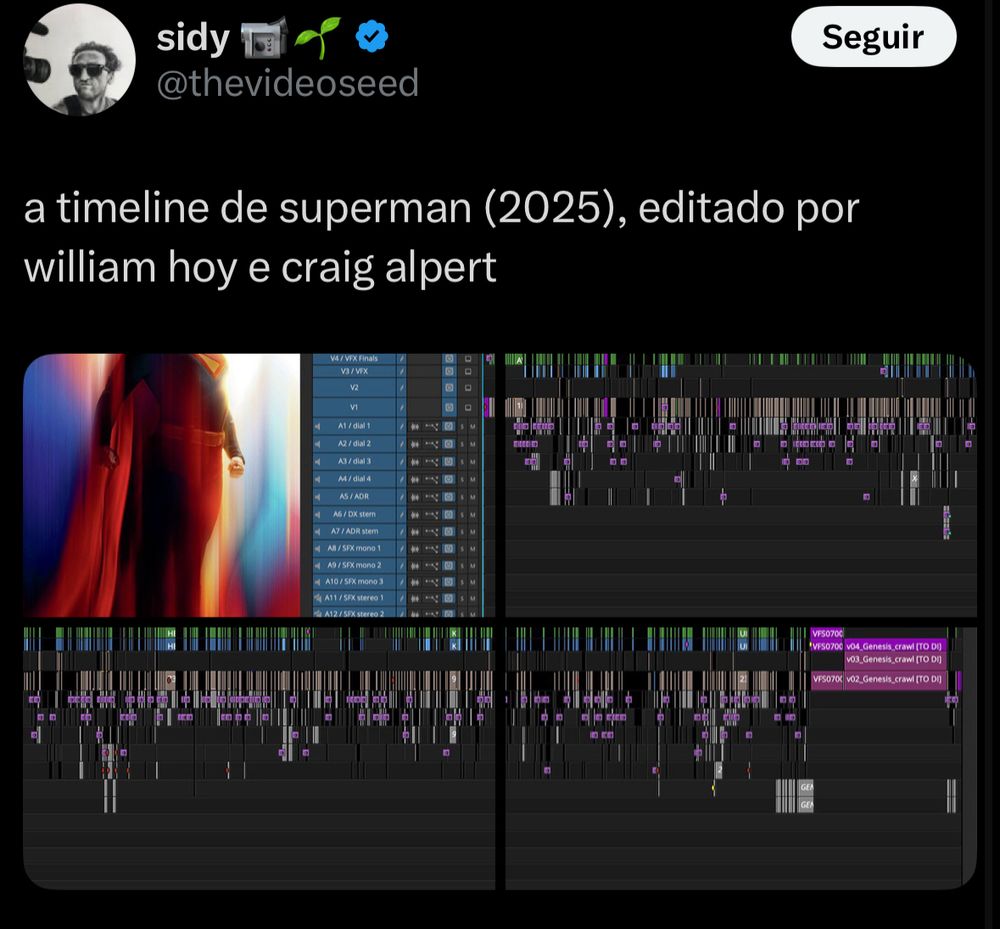The height and width of the screenshot is (929, 1000).
Task: Select the v04_Genesis_crawl [TO DI] clip
Action: (893, 646)
